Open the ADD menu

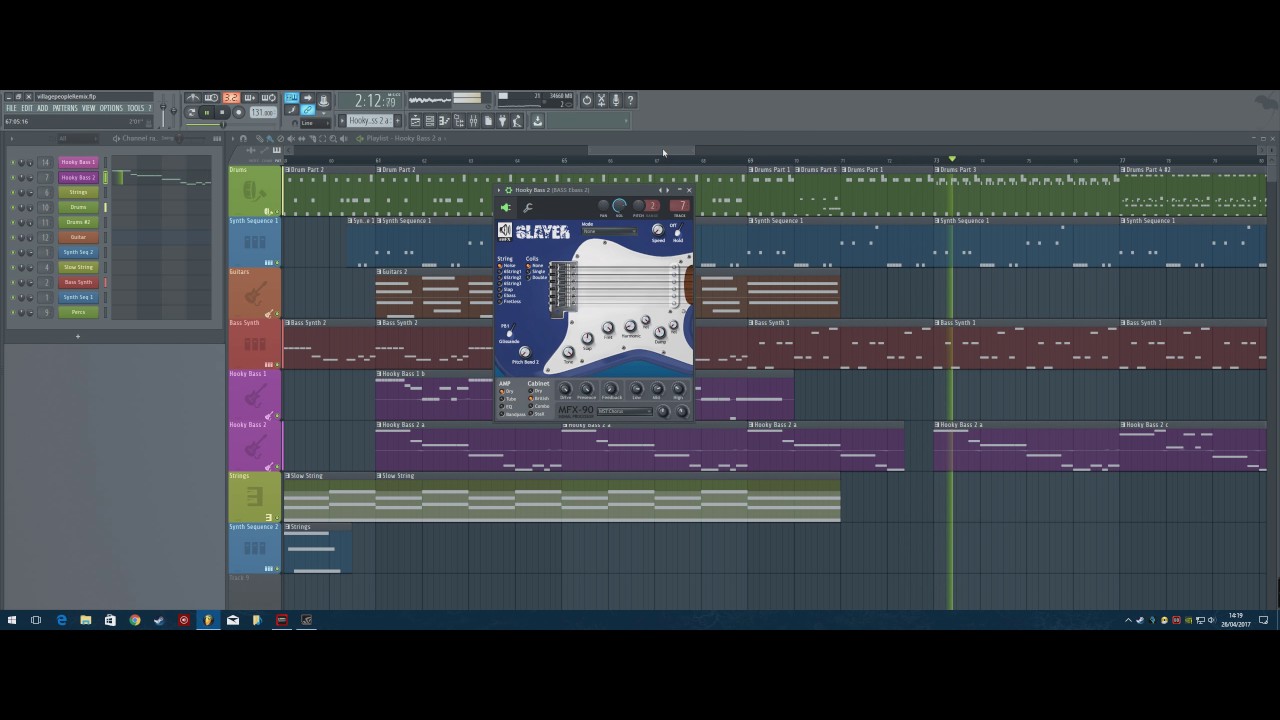point(43,108)
